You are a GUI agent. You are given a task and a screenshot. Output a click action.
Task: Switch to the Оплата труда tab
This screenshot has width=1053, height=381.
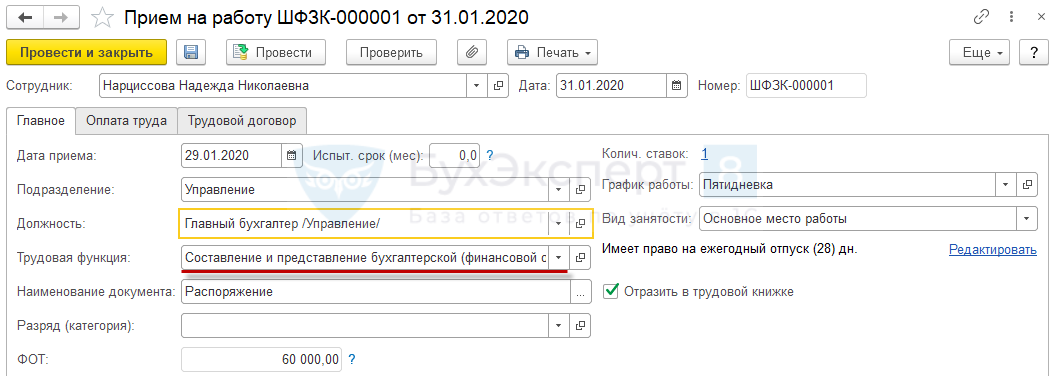pyautogui.click(x=126, y=121)
